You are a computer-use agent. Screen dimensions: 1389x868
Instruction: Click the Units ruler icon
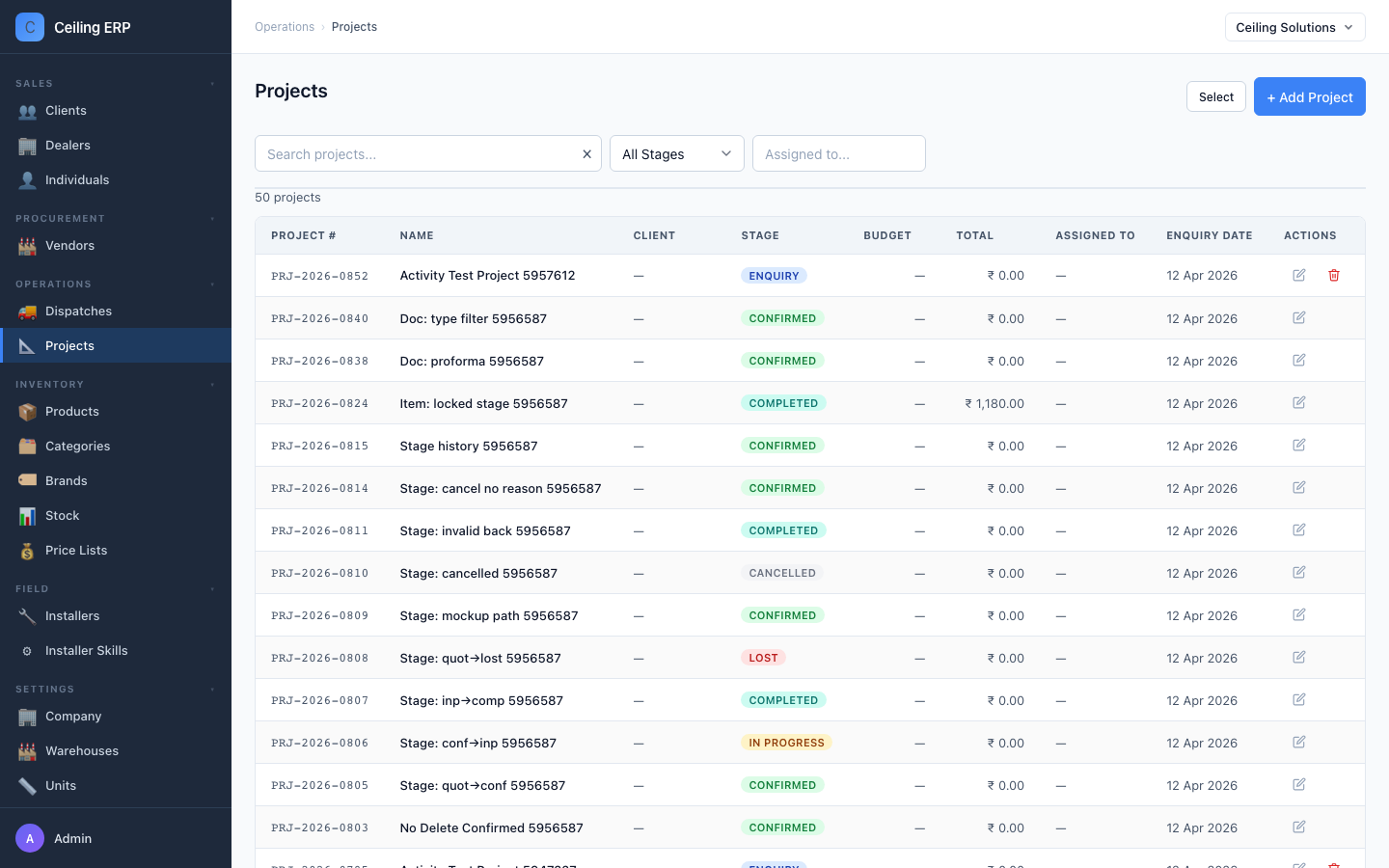coord(27,786)
